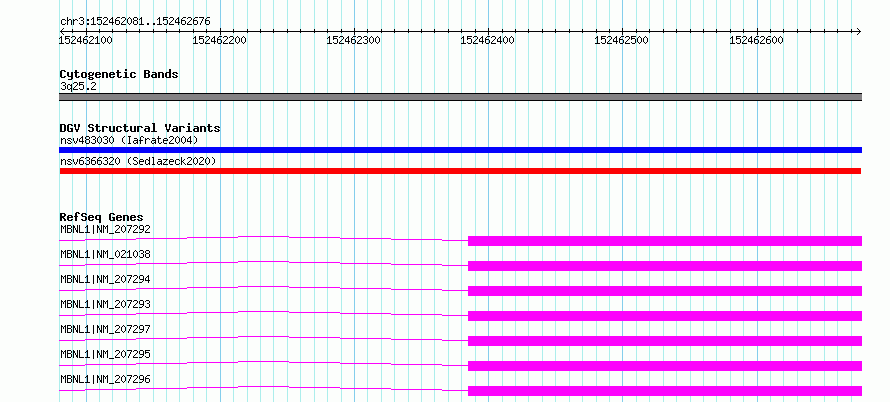Open the DGV Structural Variants track heading

click(x=140, y=128)
